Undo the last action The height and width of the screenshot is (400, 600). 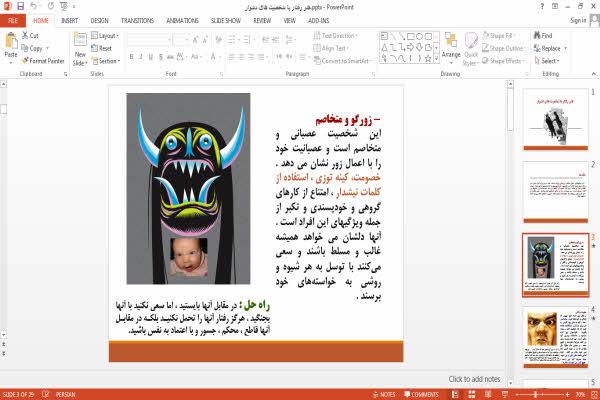[x=34, y=6]
